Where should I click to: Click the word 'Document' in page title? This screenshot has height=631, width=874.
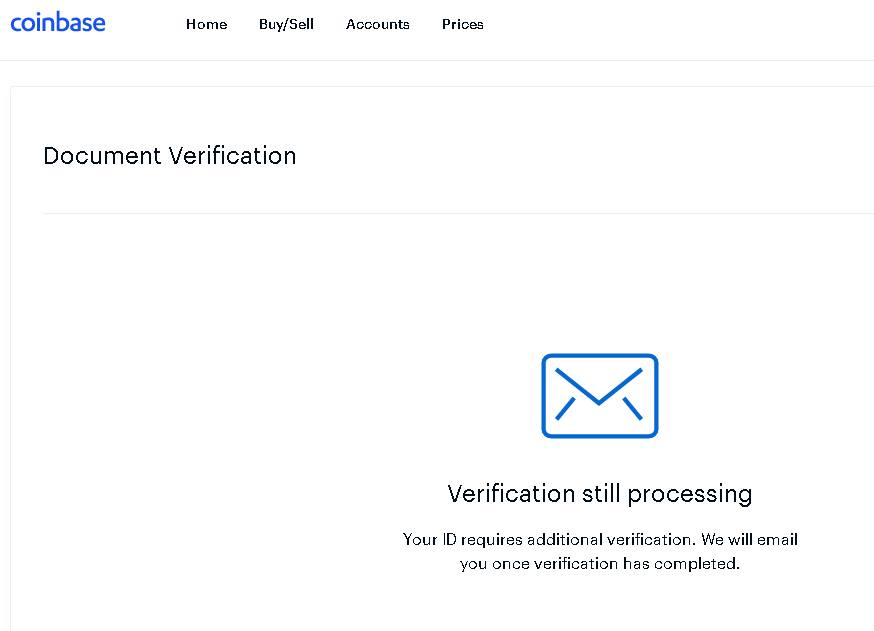pyautogui.click(x=102, y=156)
